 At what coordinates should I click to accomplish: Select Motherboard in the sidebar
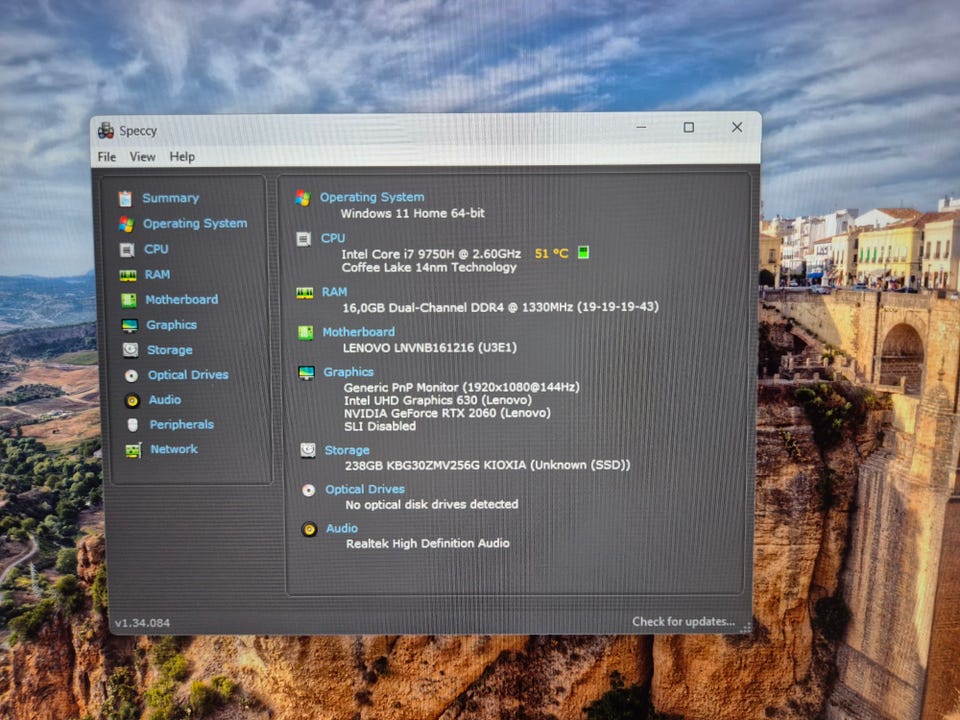[181, 300]
